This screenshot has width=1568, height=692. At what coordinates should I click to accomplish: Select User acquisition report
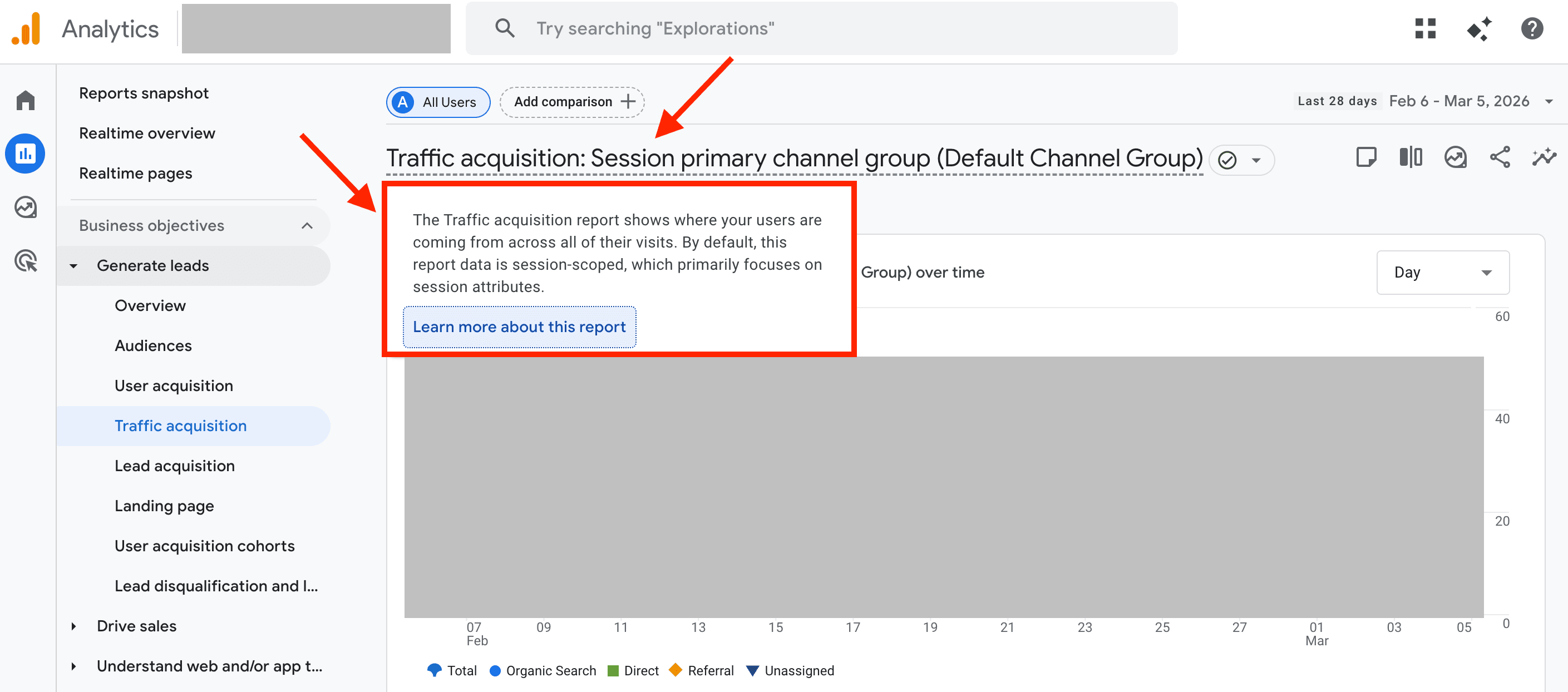pos(174,386)
